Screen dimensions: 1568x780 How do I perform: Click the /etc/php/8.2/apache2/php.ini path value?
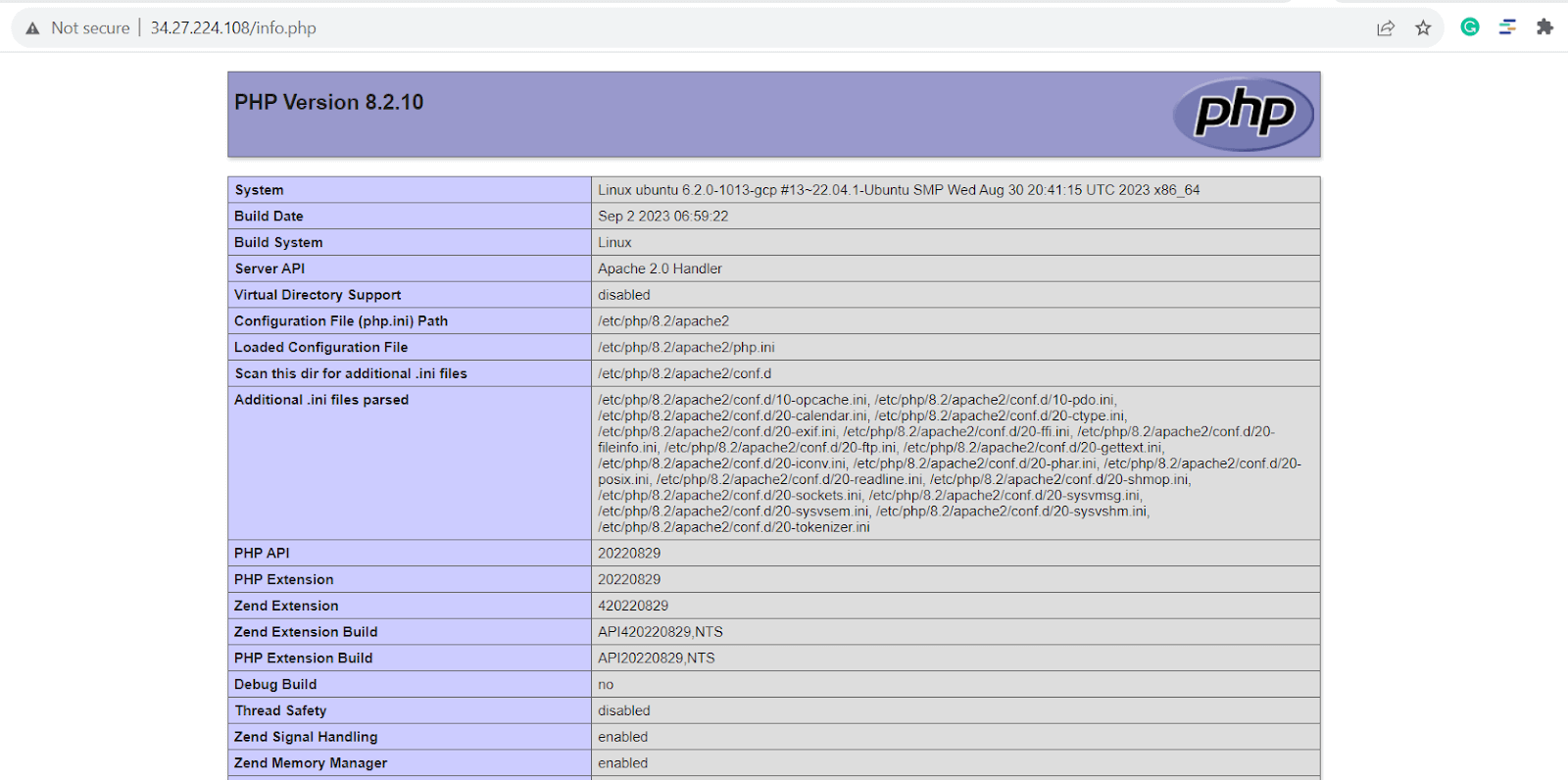[x=686, y=348]
